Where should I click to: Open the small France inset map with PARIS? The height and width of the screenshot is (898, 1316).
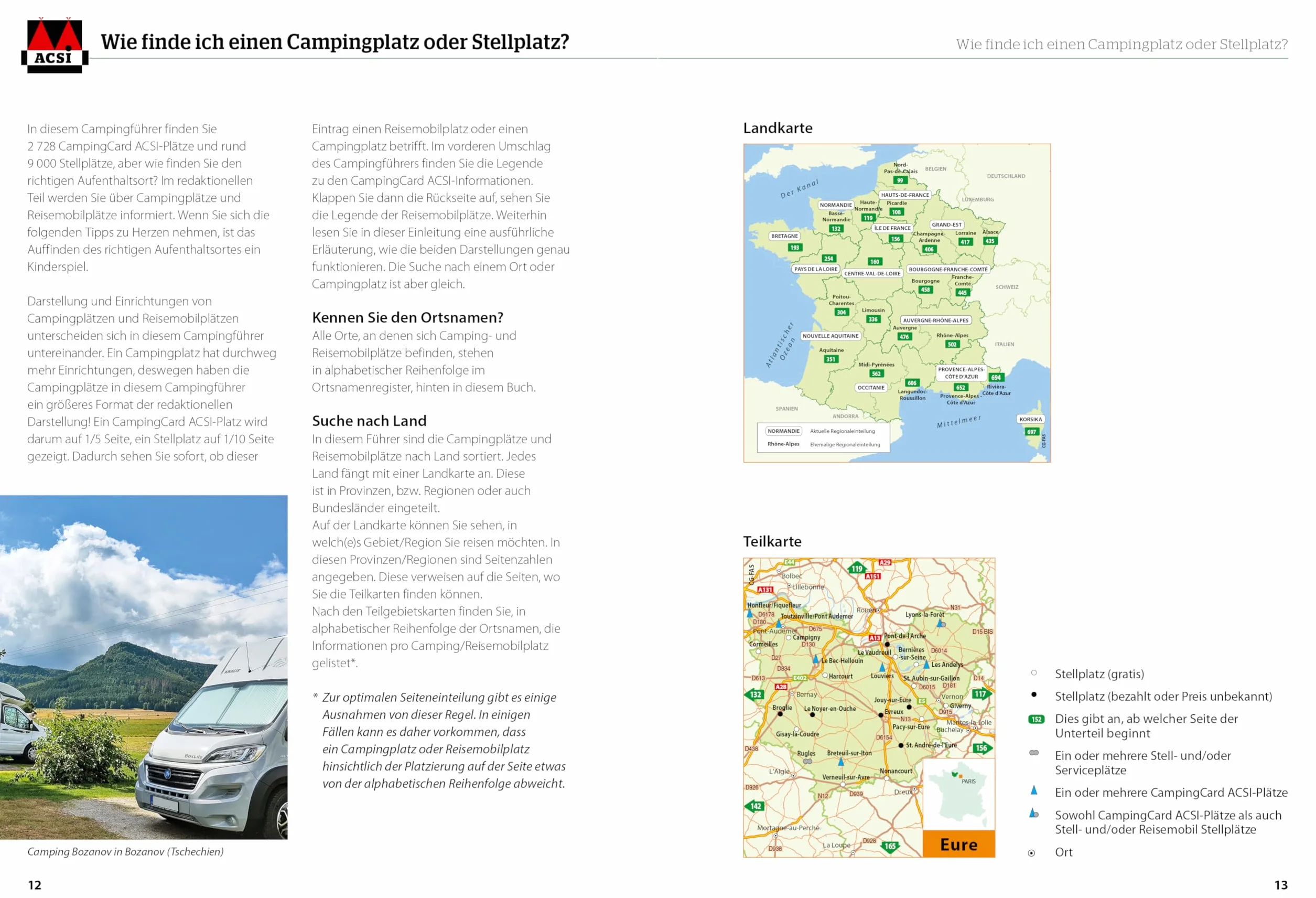(x=958, y=794)
